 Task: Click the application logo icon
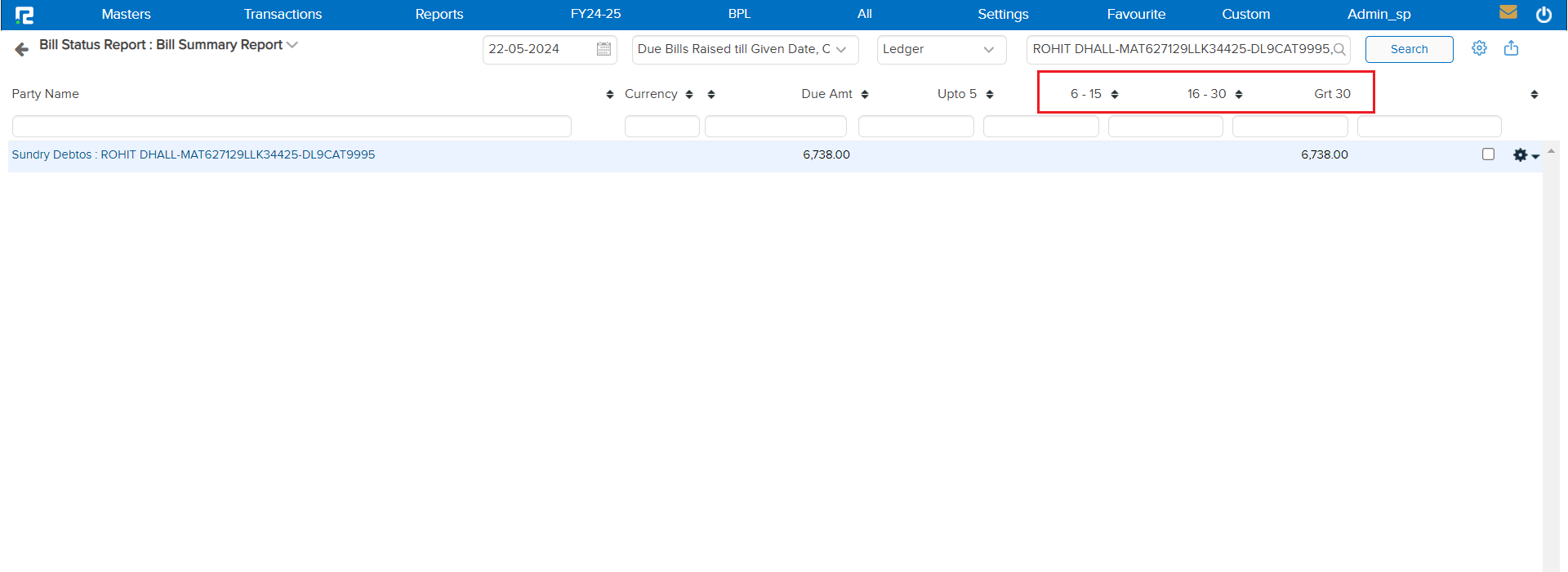point(24,15)
